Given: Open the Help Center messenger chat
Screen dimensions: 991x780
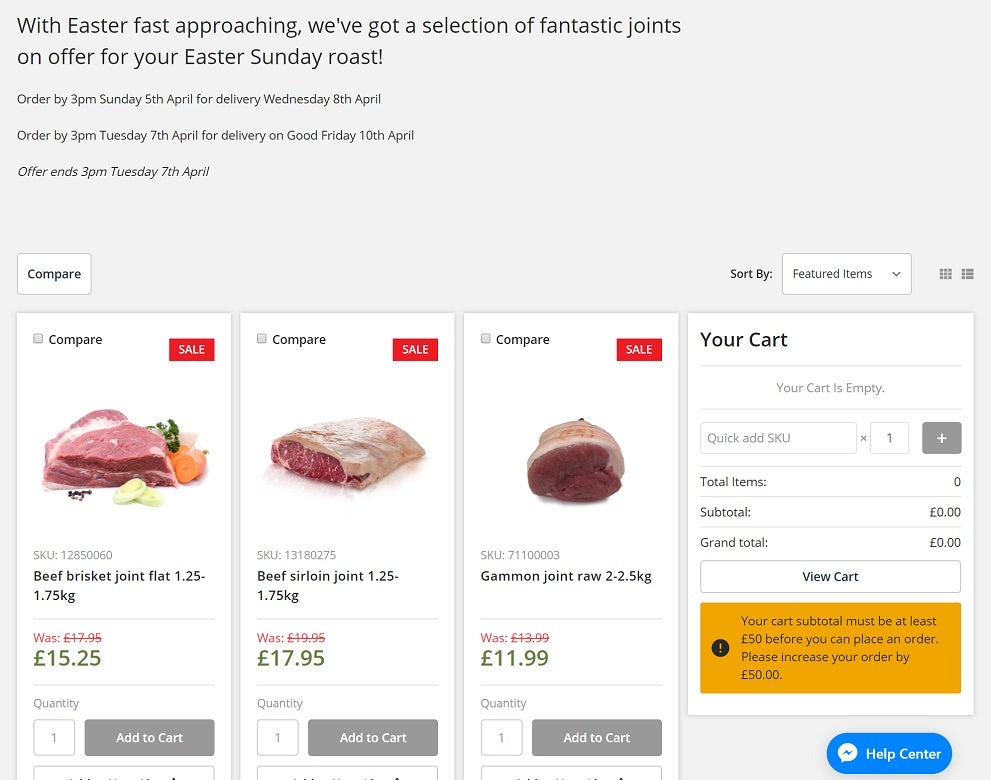Looking at the screenshot, I should (x=889, y=754).
